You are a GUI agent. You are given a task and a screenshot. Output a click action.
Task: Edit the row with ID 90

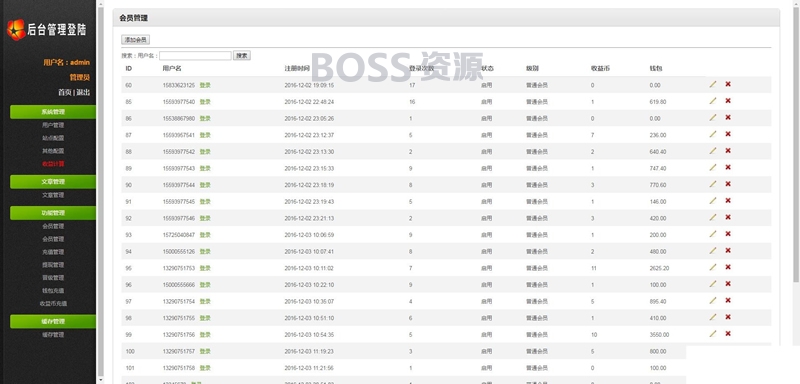click(713, 184)
